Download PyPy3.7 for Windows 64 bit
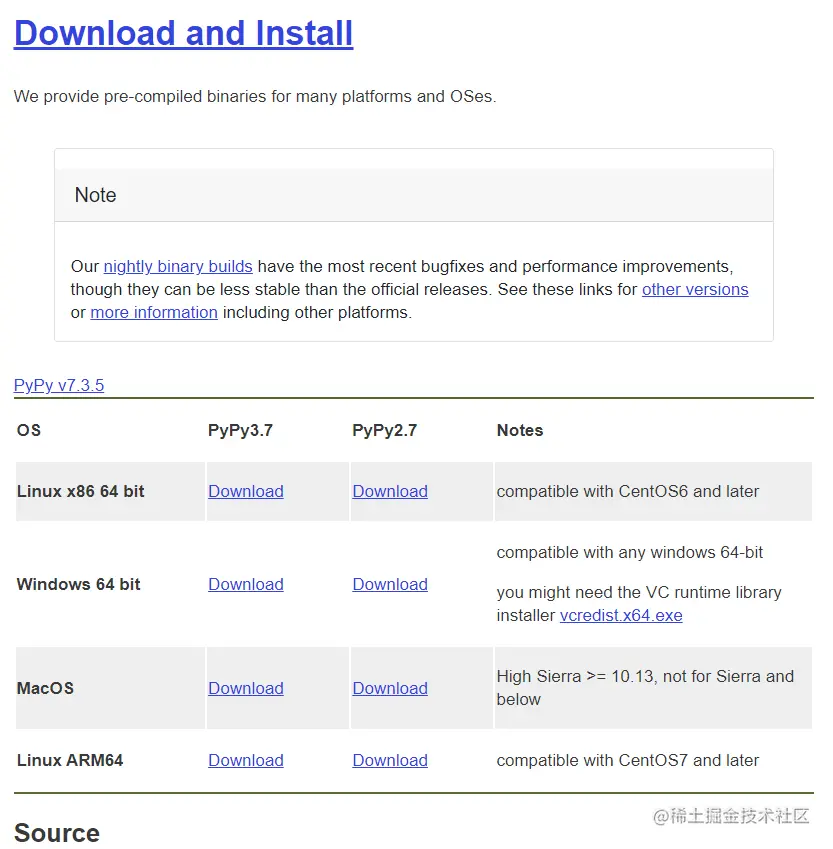Screen dimensions: 833x849 246,584
